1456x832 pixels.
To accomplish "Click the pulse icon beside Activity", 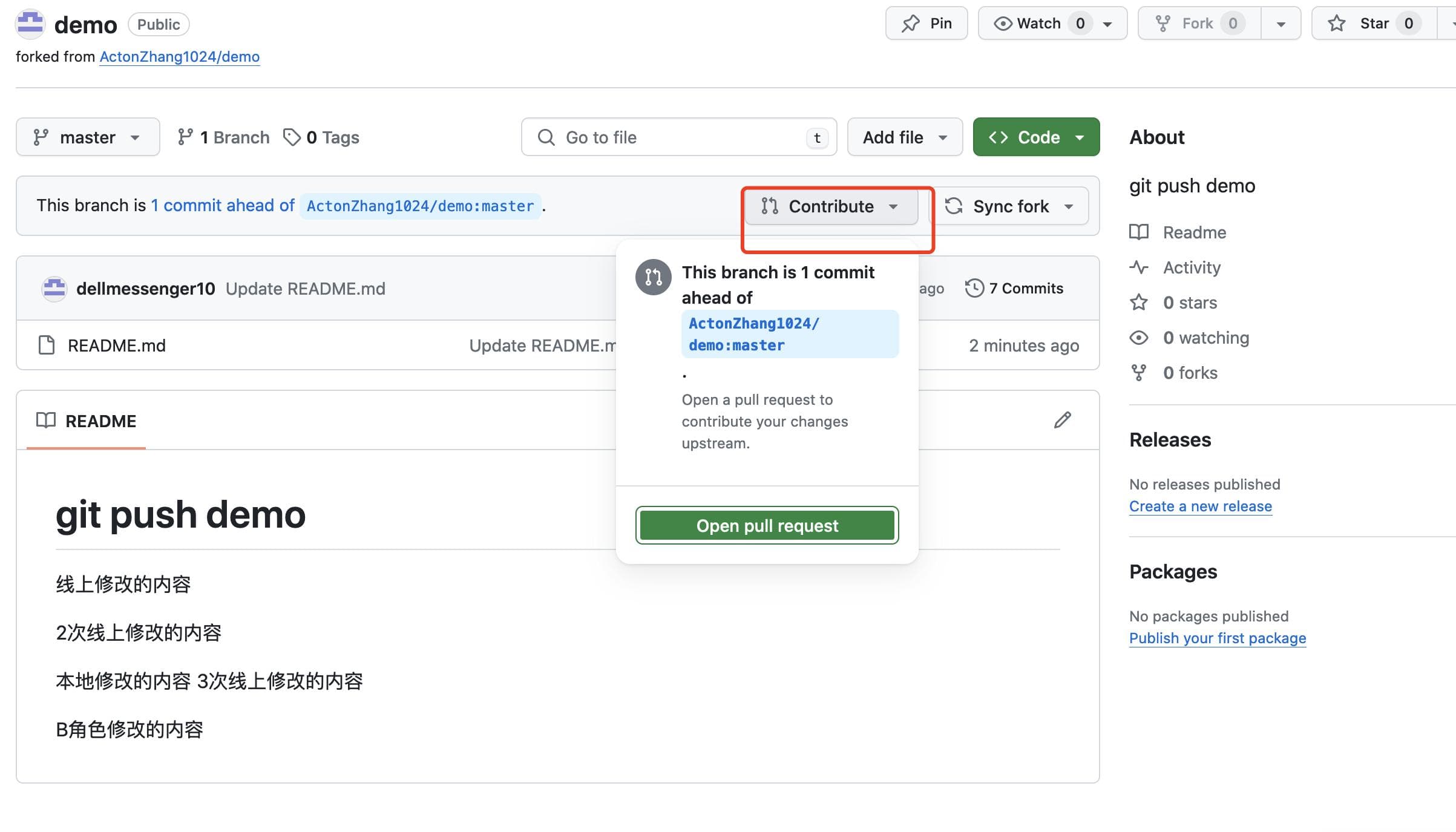I will coord(1139,267).
